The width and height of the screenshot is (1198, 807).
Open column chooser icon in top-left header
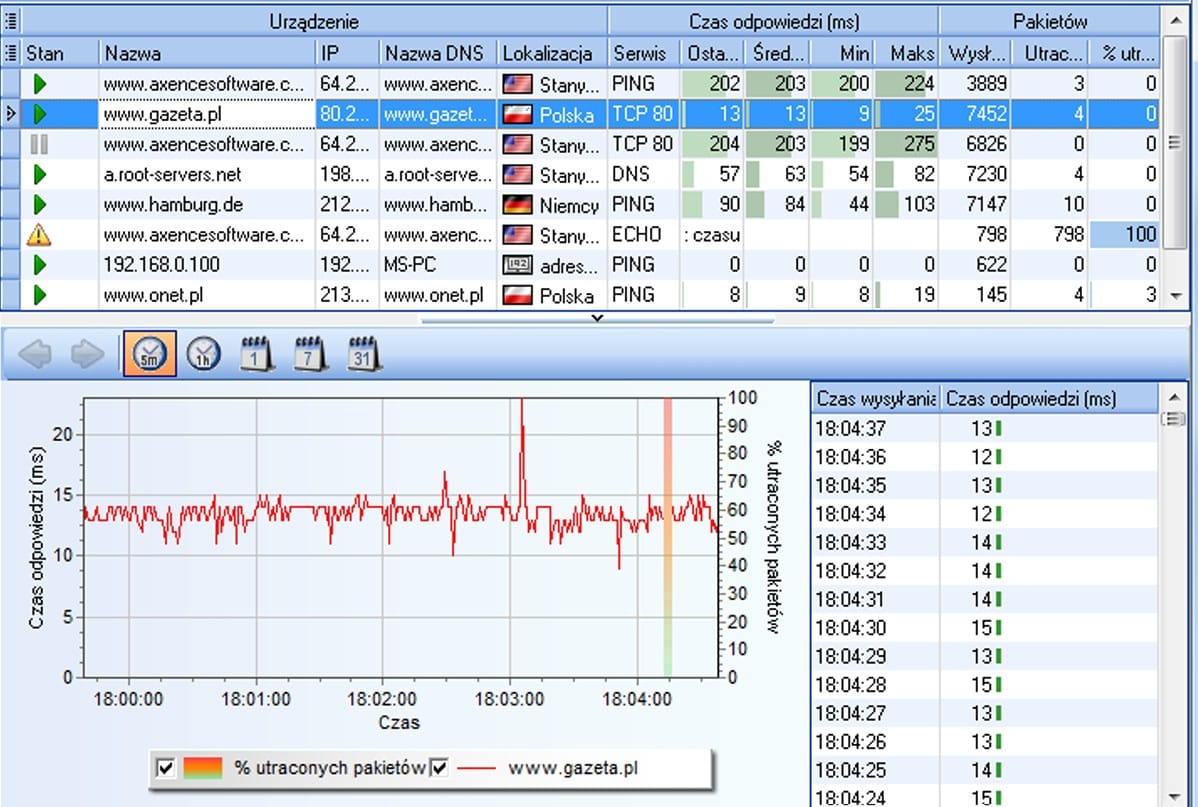11,21
